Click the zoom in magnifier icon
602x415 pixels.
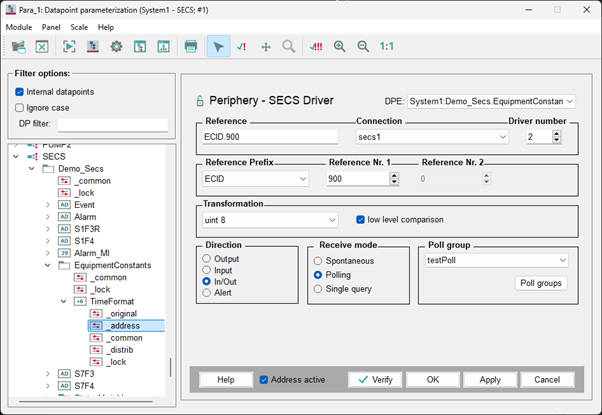pos(340,47)
